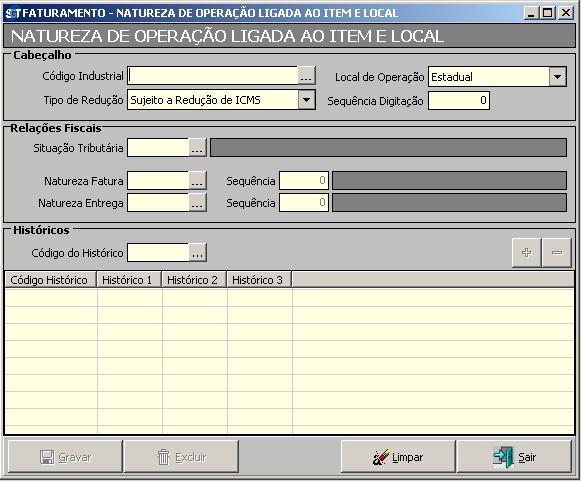This screenshot has height=481, width=581.
Task: Open Natureza Entrega lookup ellipsis button
Action: (197, 203)
